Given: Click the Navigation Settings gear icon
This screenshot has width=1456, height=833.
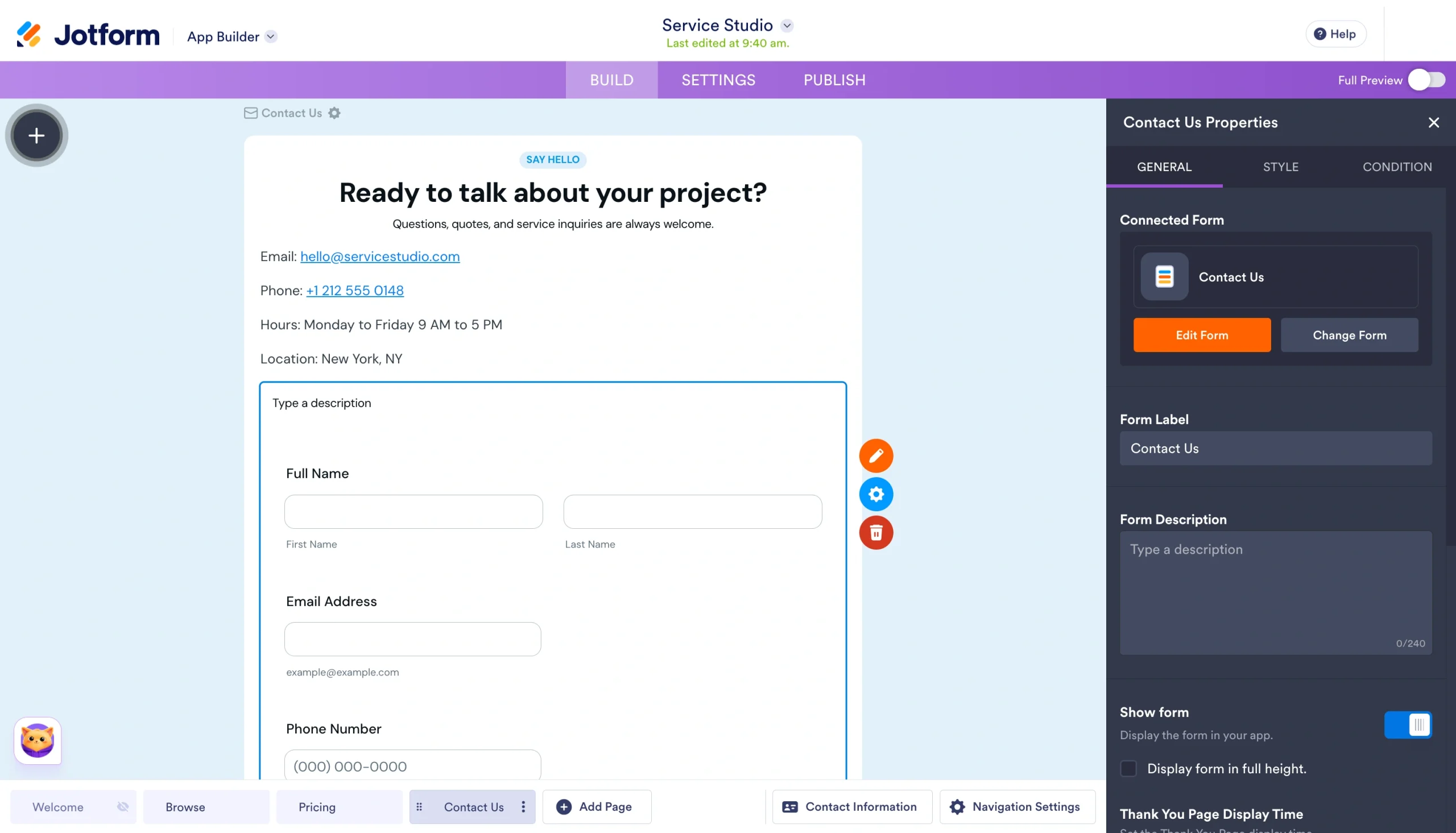Looking at the screenshot, I should [957, 807].
